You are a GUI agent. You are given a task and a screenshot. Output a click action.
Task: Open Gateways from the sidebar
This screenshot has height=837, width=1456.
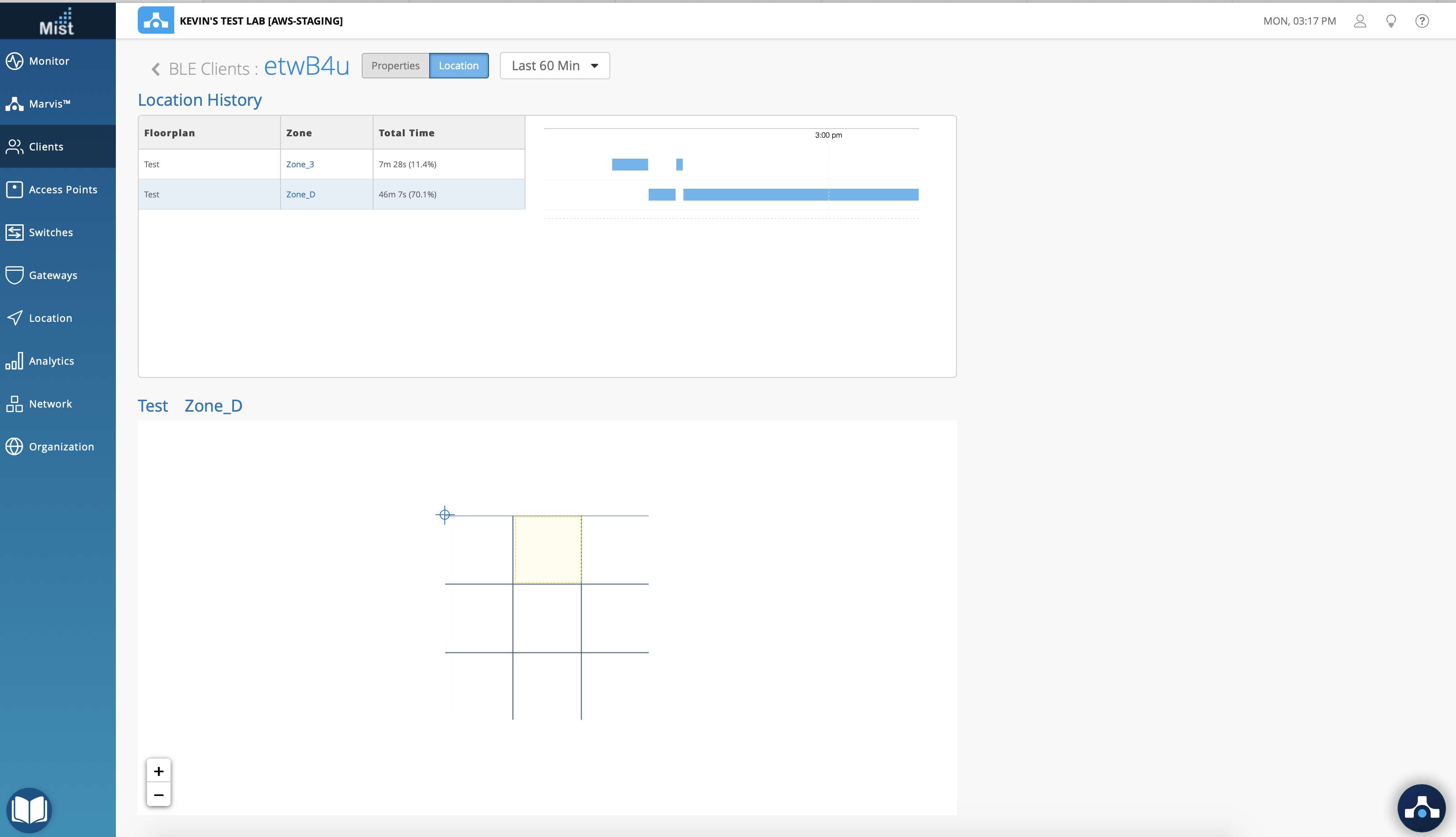click(x=52, y=275)
